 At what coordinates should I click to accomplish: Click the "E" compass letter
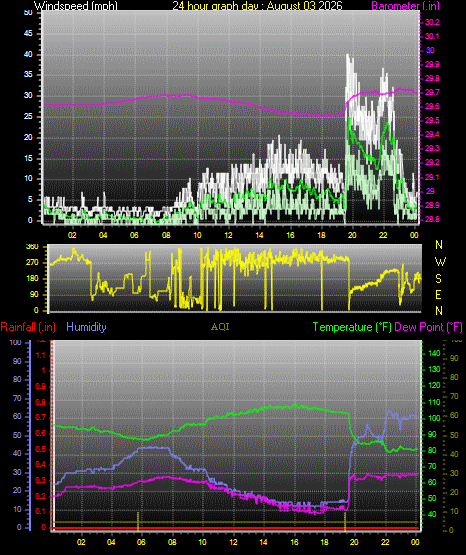click(x=438, y=294)
